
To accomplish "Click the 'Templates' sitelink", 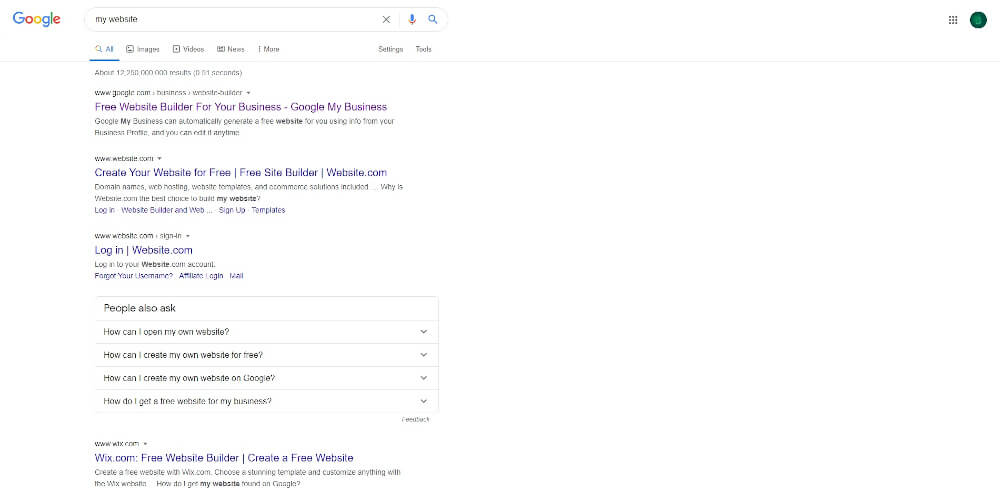I will pos(268,210).
